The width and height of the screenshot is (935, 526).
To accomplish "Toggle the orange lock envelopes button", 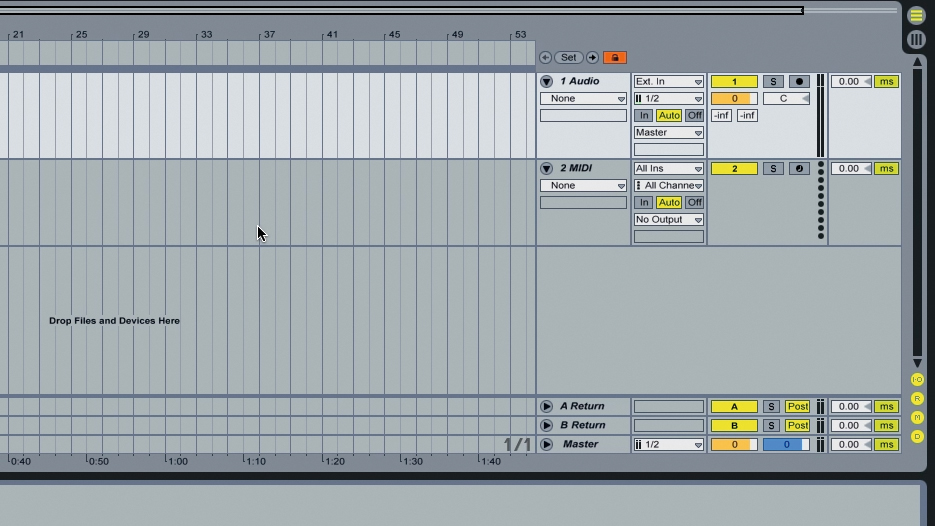I will coord(615,57).
